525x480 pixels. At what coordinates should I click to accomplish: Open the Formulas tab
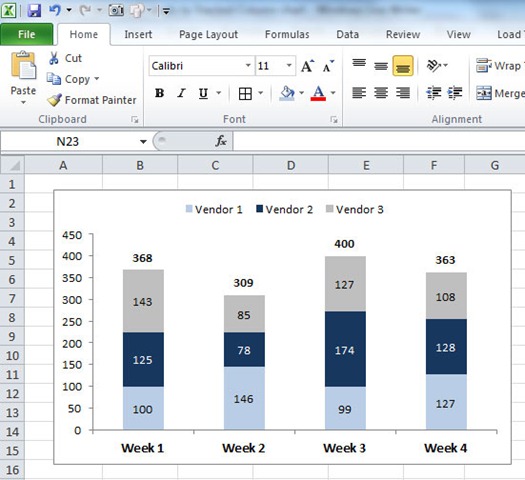(x=287, y=34)
